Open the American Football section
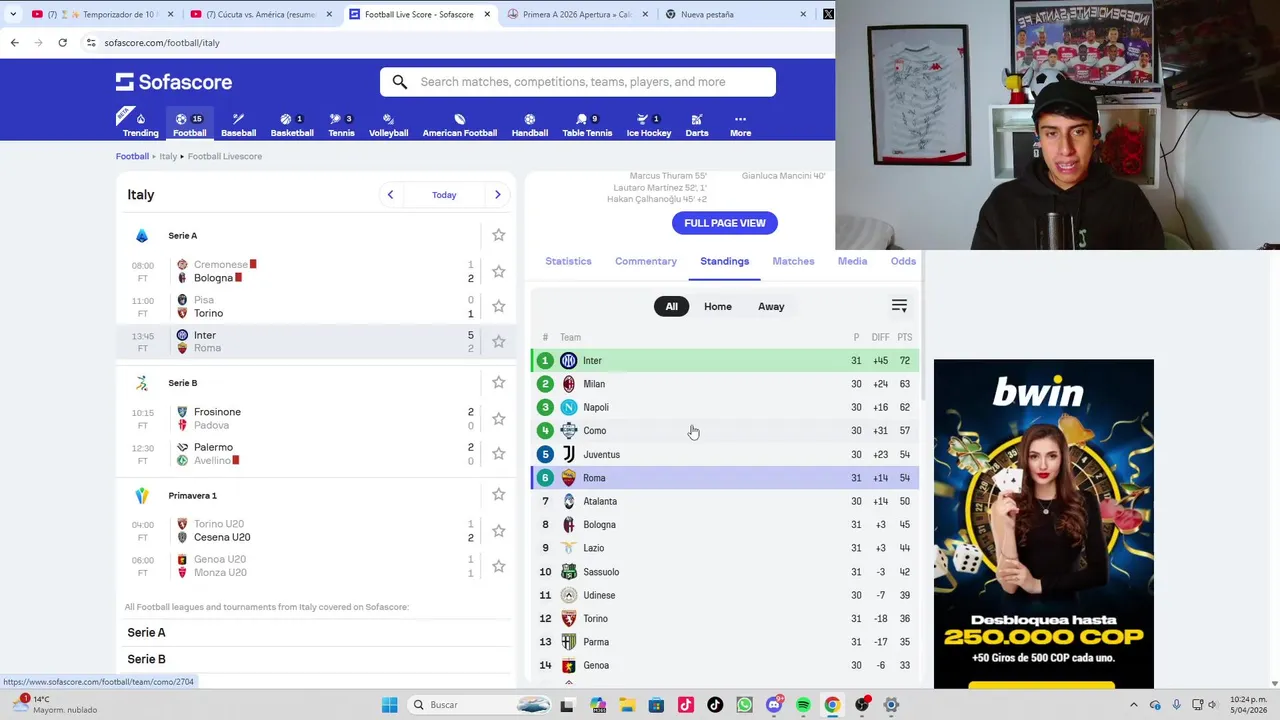Viewport: 1280px width, 720px height. [x=459, y=124]
